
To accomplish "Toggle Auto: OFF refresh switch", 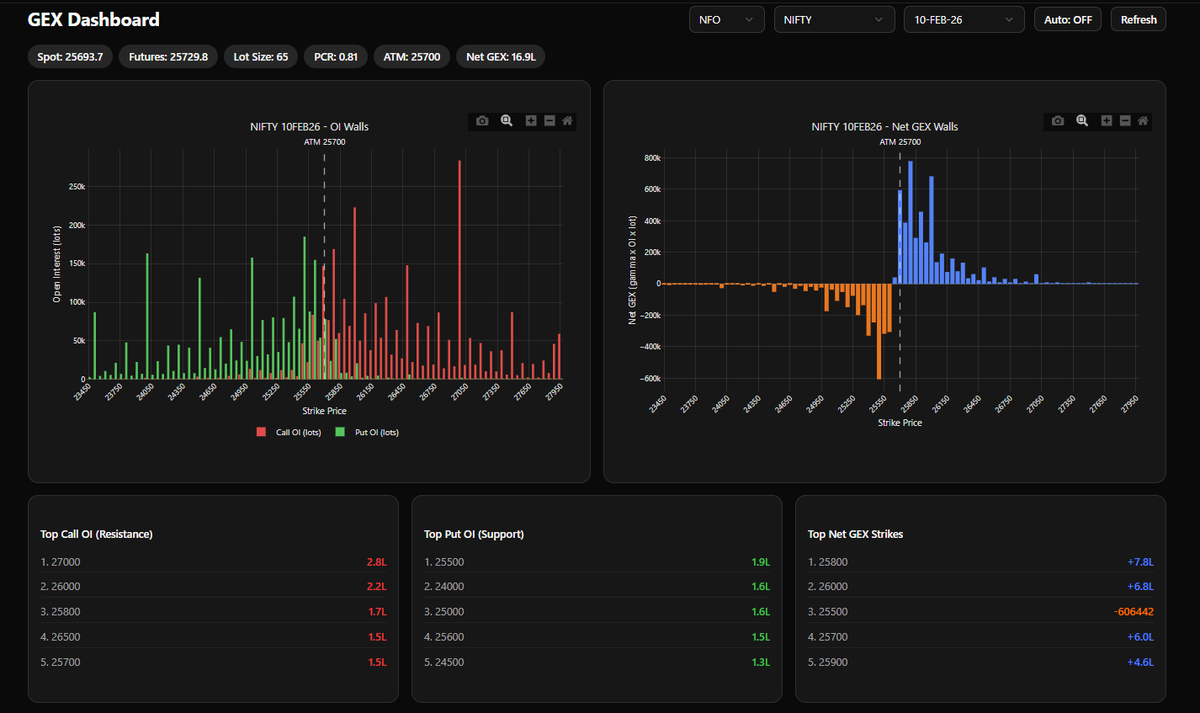I will coord(1068,19).
